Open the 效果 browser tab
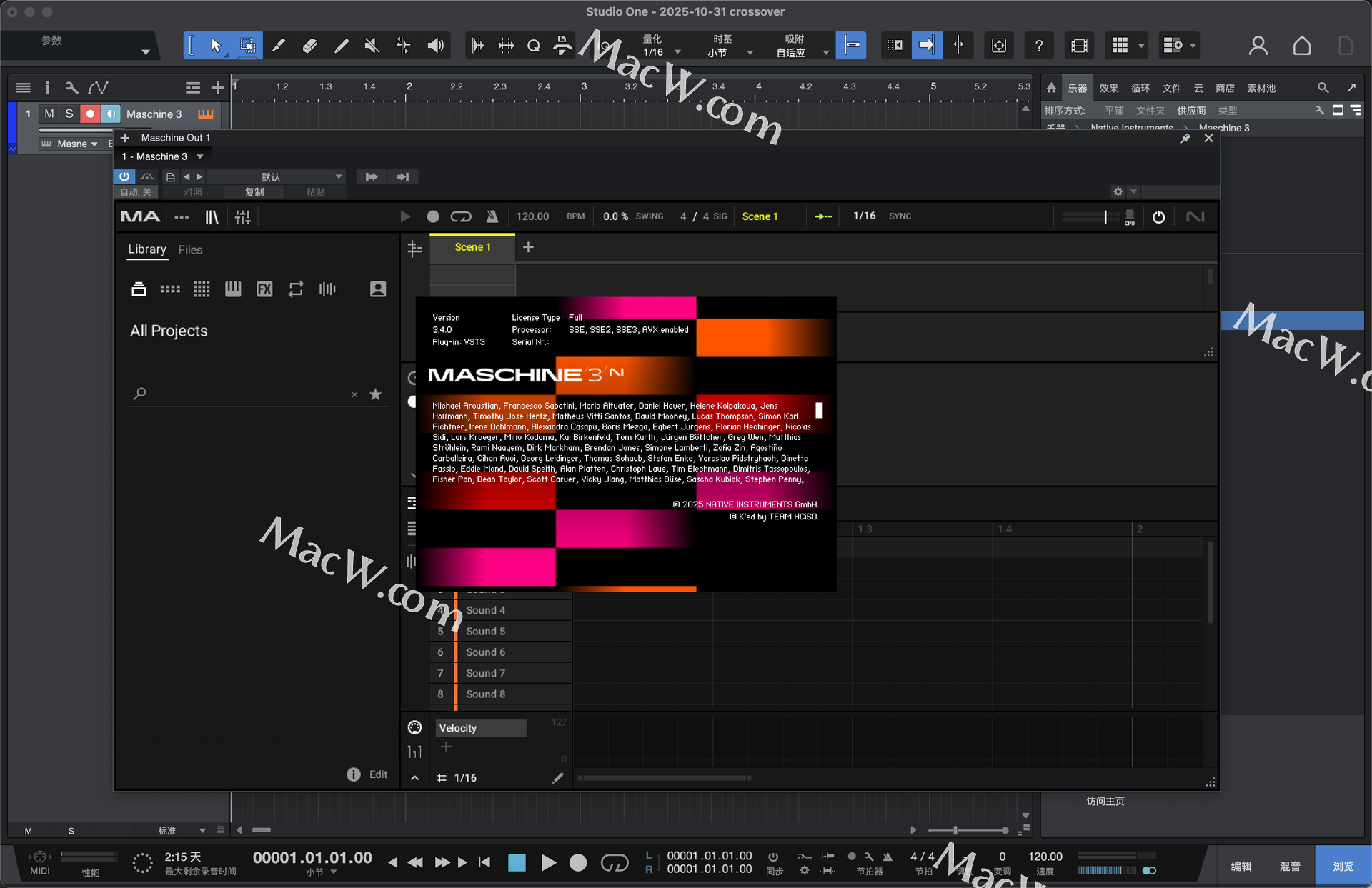Image resolution: width=1372 pixels, height=888 pixels. click(1108, 89)
